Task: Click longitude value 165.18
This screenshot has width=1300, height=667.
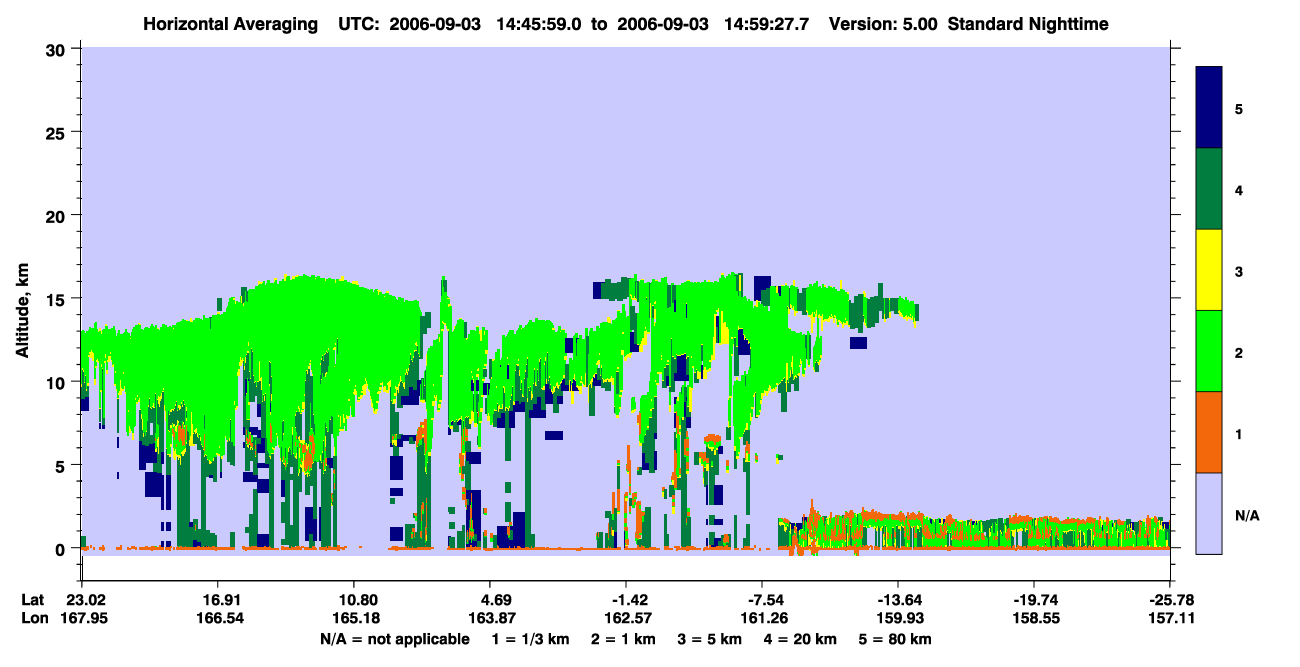Action: (x=354, y=619)
